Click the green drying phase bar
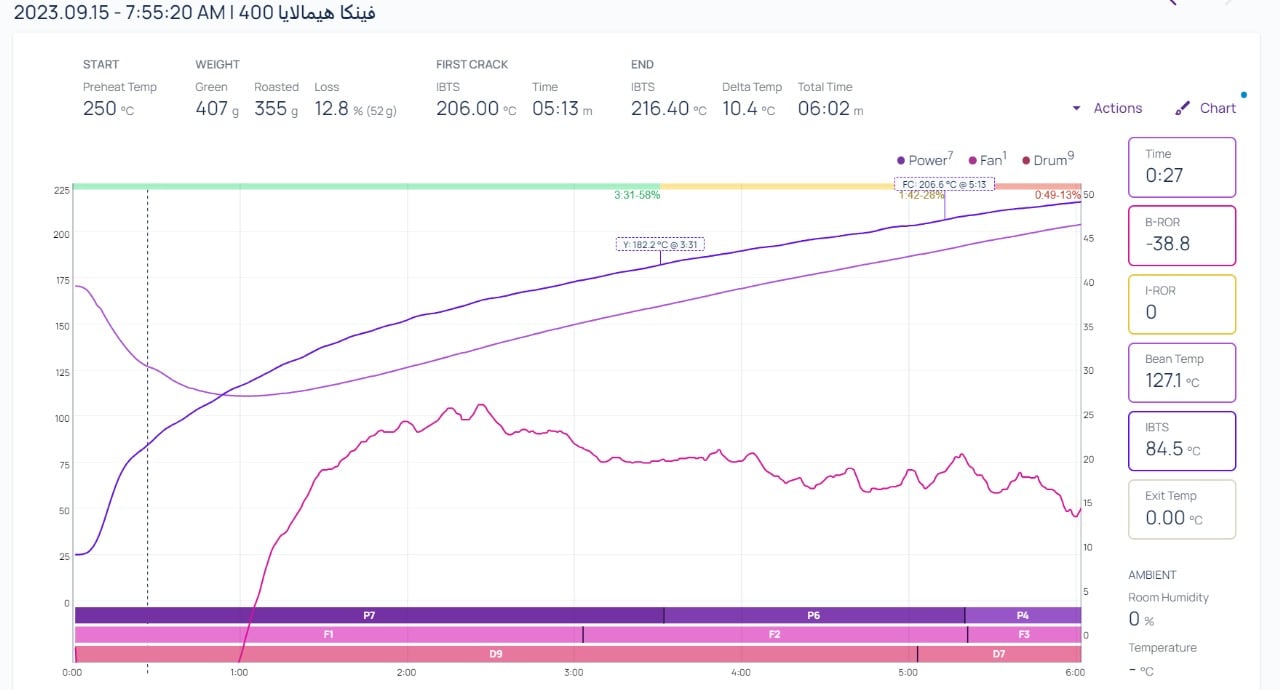Image resolution: width=1280 pixels, height=690 pixels. tap(366, 186)
